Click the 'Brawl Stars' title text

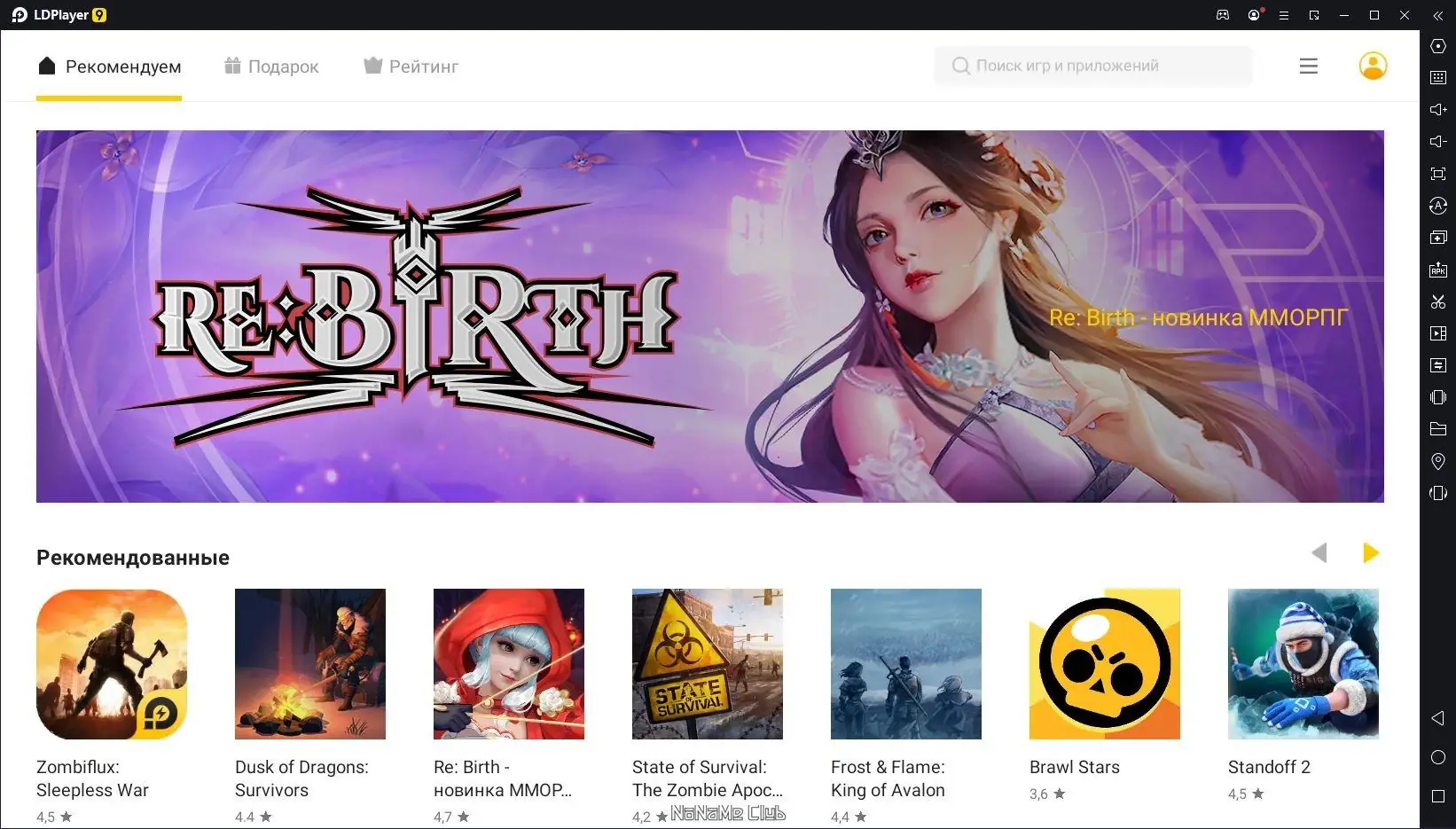point(1075,767)
